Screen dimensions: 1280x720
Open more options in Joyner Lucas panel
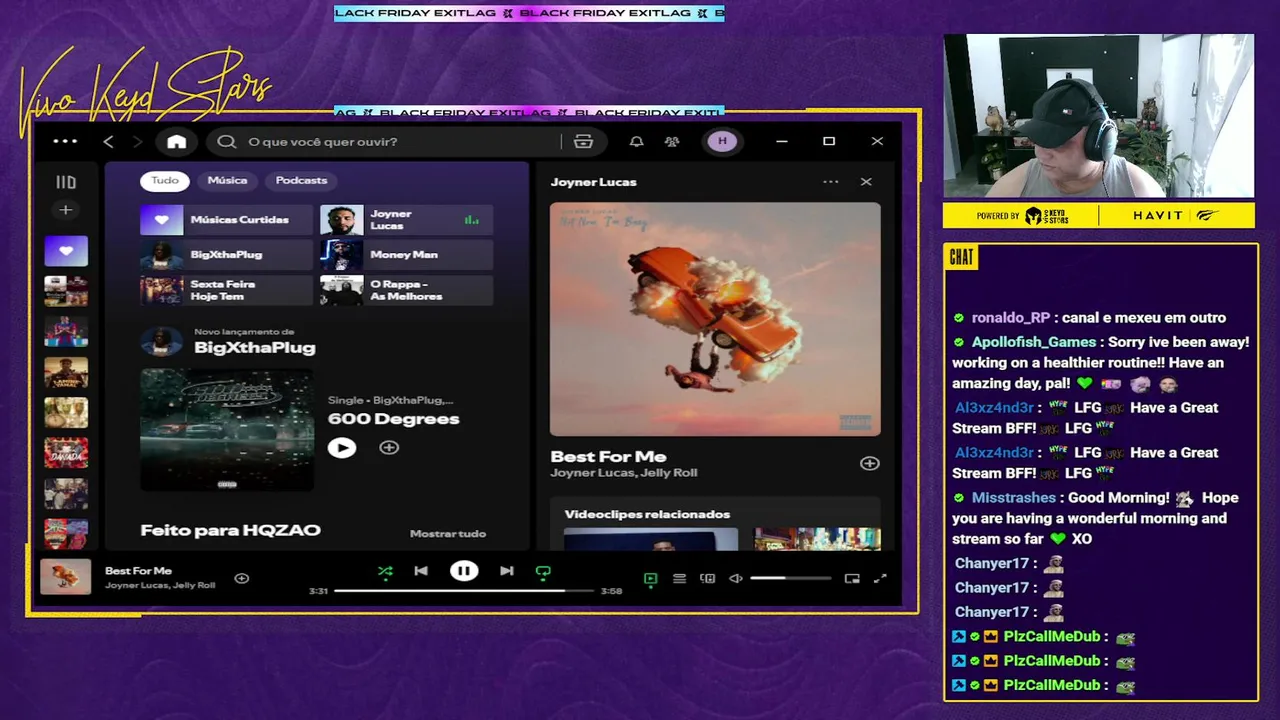click(831, 182)
